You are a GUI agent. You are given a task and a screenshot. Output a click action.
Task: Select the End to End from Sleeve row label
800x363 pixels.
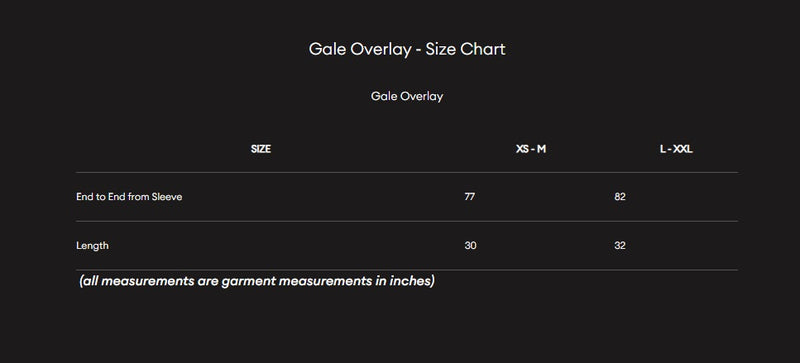click(129, 197)
